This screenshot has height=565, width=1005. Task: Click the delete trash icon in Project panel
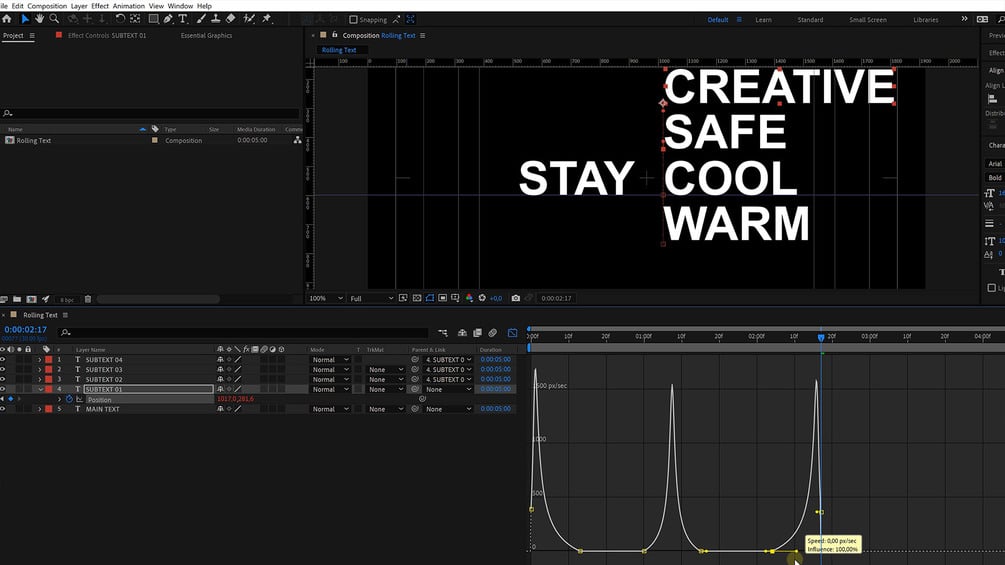click(x=88, y=299)
